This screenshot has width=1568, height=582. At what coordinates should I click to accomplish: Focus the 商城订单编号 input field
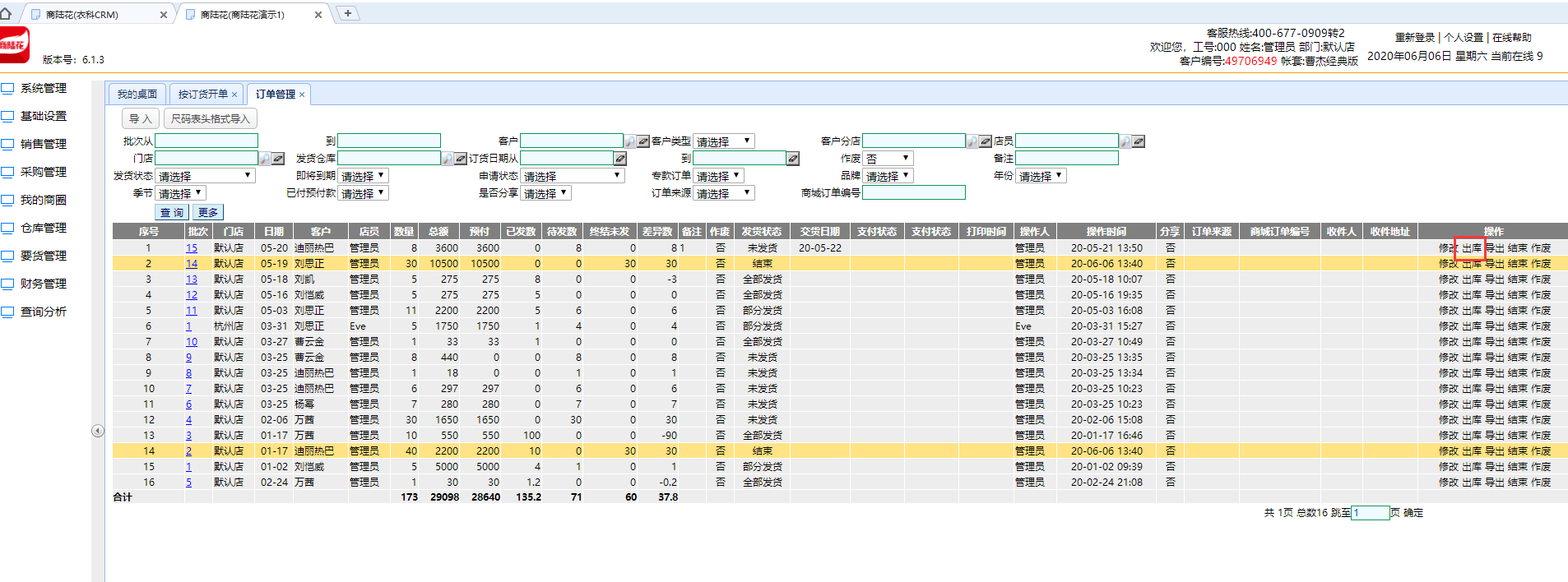914,192
